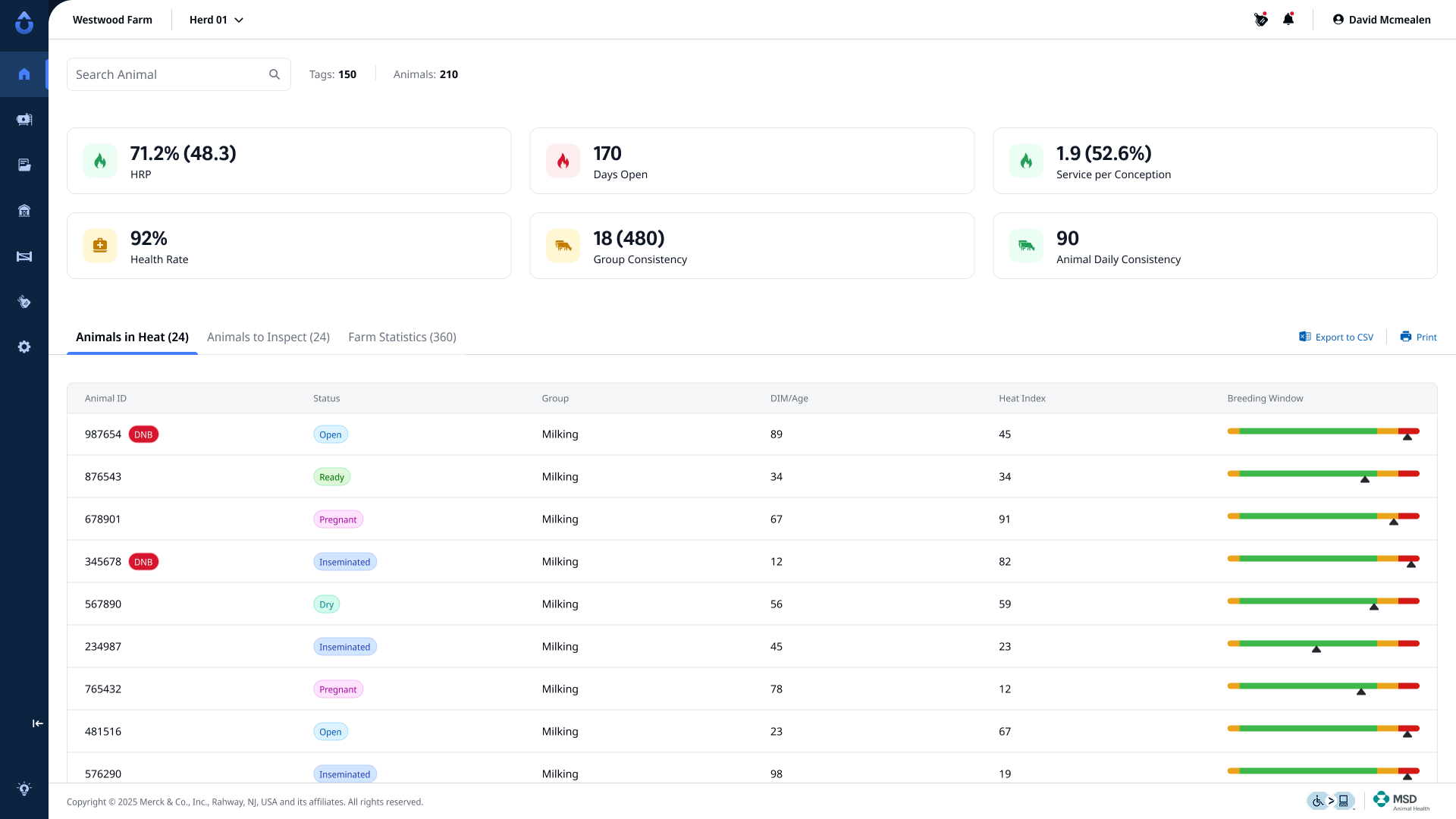
Task: Open settings gear in sidebar
Action: (24, 347)
